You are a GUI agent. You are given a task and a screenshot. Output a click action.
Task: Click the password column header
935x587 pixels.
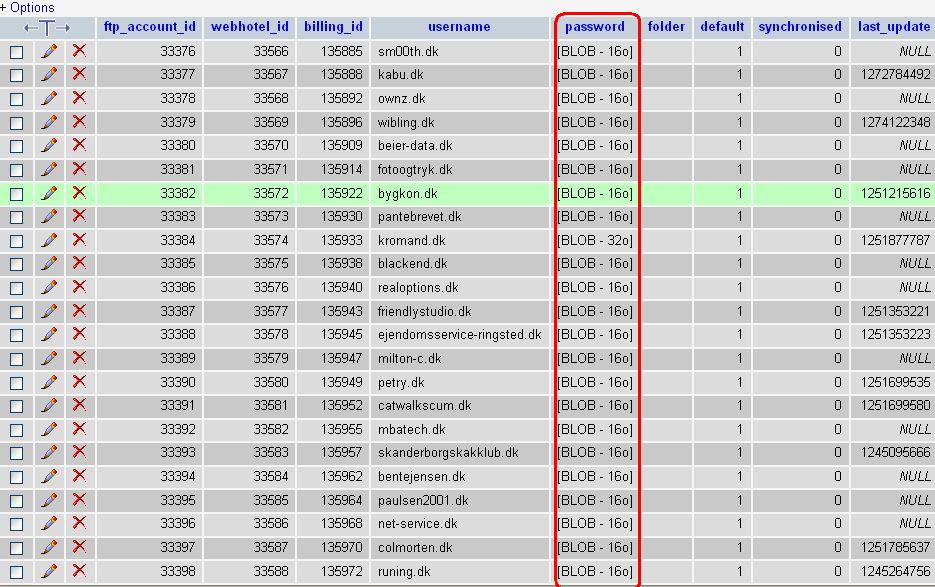[x=595, y=27]
